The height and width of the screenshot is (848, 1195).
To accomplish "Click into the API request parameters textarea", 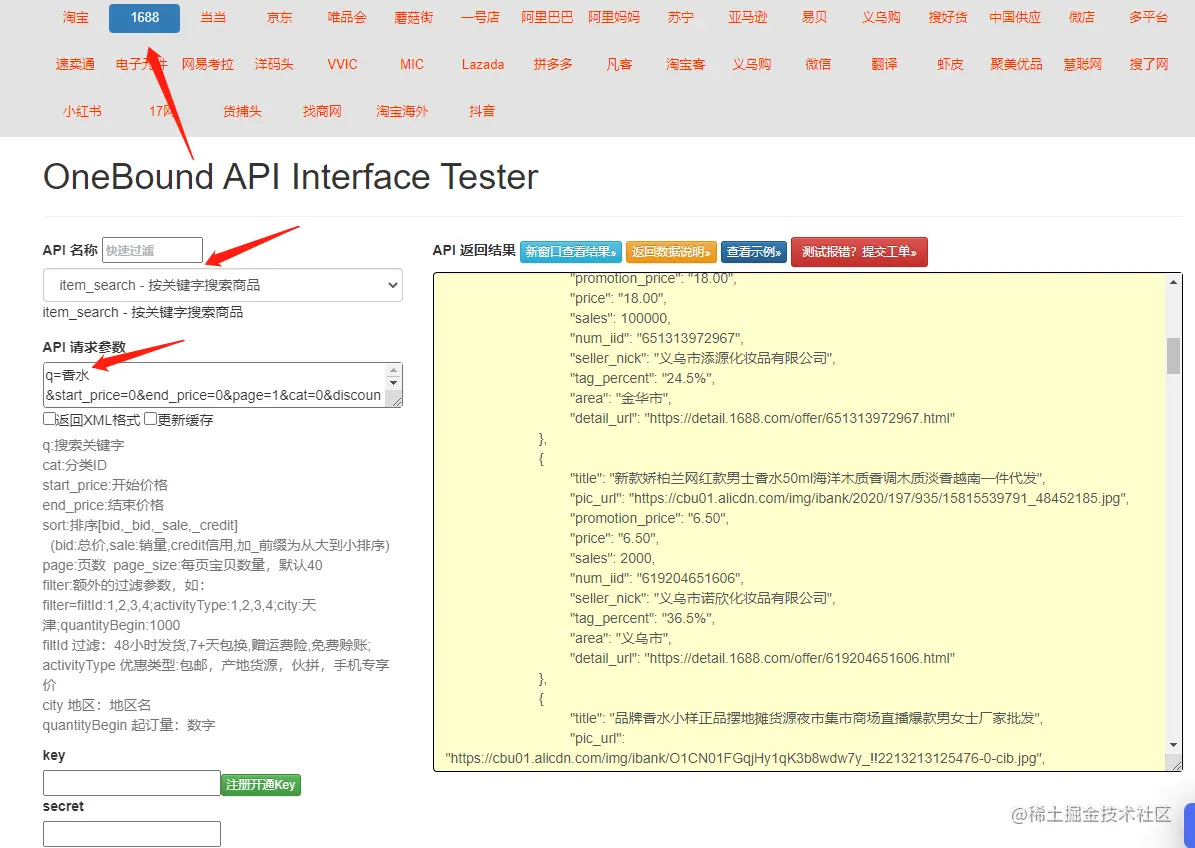I will click(x=216, y=385).
